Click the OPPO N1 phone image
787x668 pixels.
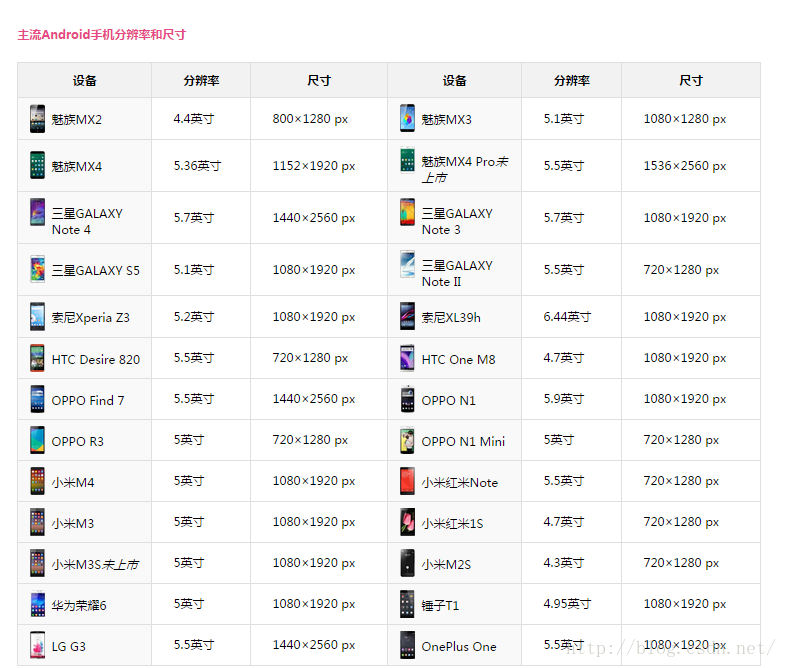tap(407, 399)
